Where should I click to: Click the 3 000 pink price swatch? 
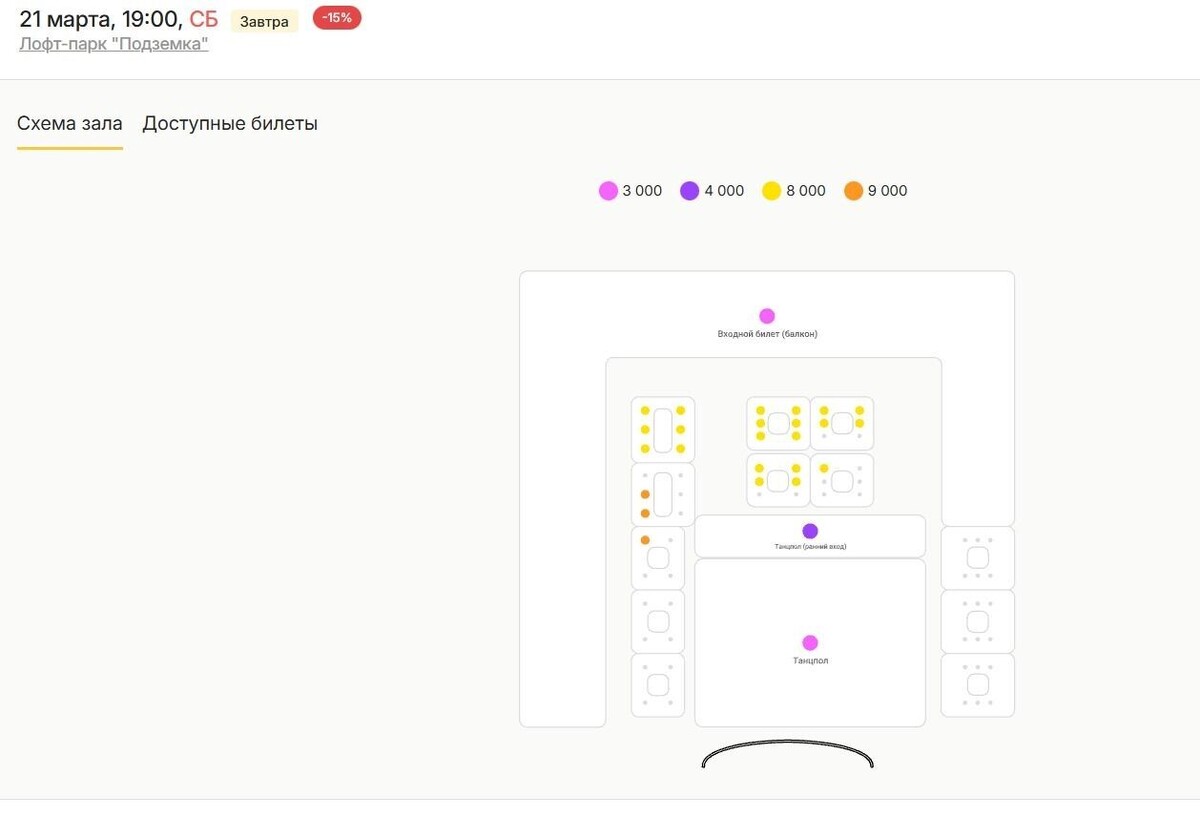pyautogui.click(x=608, y=191)
